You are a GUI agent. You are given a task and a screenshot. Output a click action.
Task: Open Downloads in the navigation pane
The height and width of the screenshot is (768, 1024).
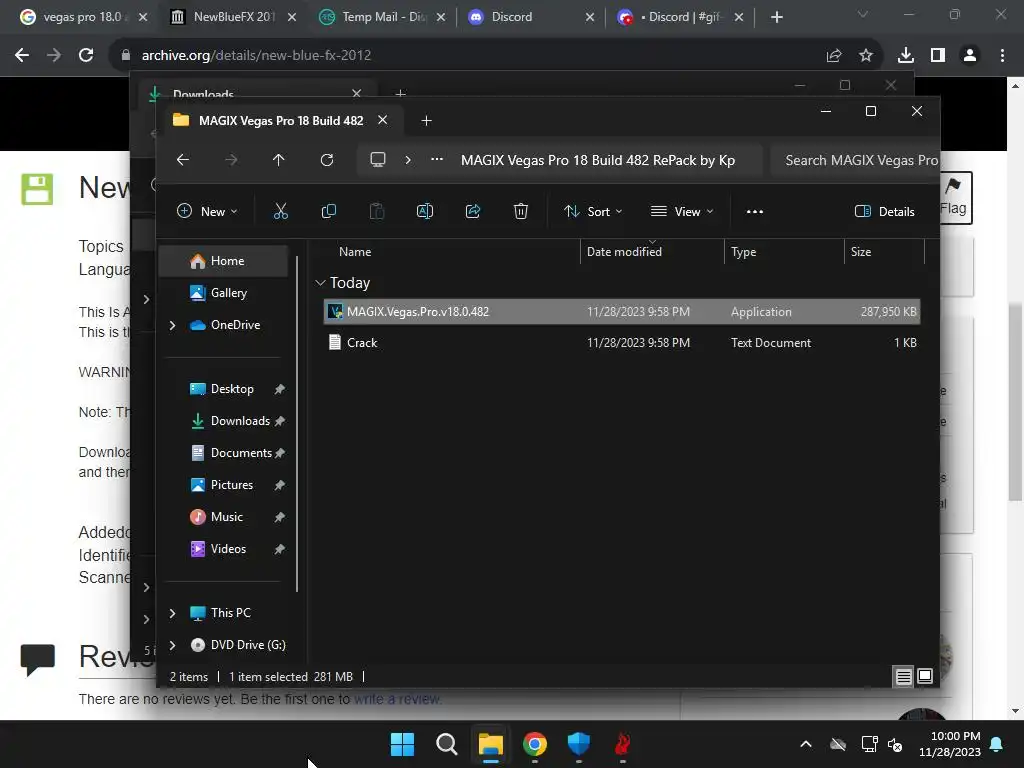[x=224, y=421]
